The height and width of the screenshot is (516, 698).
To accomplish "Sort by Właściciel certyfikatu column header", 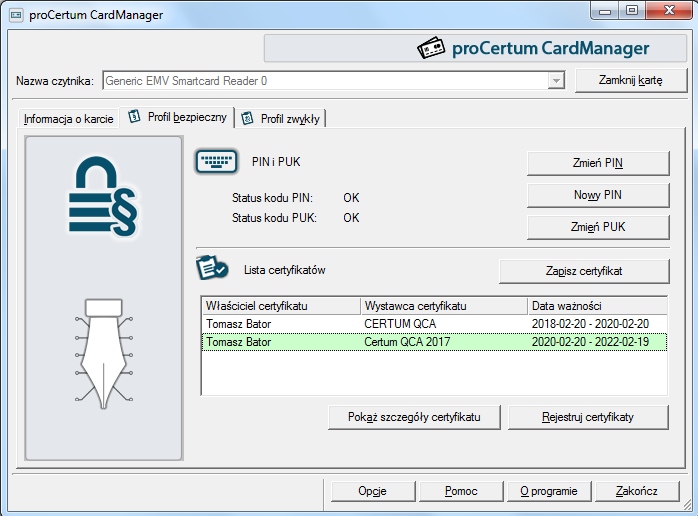I will click(x=281, y=306).
